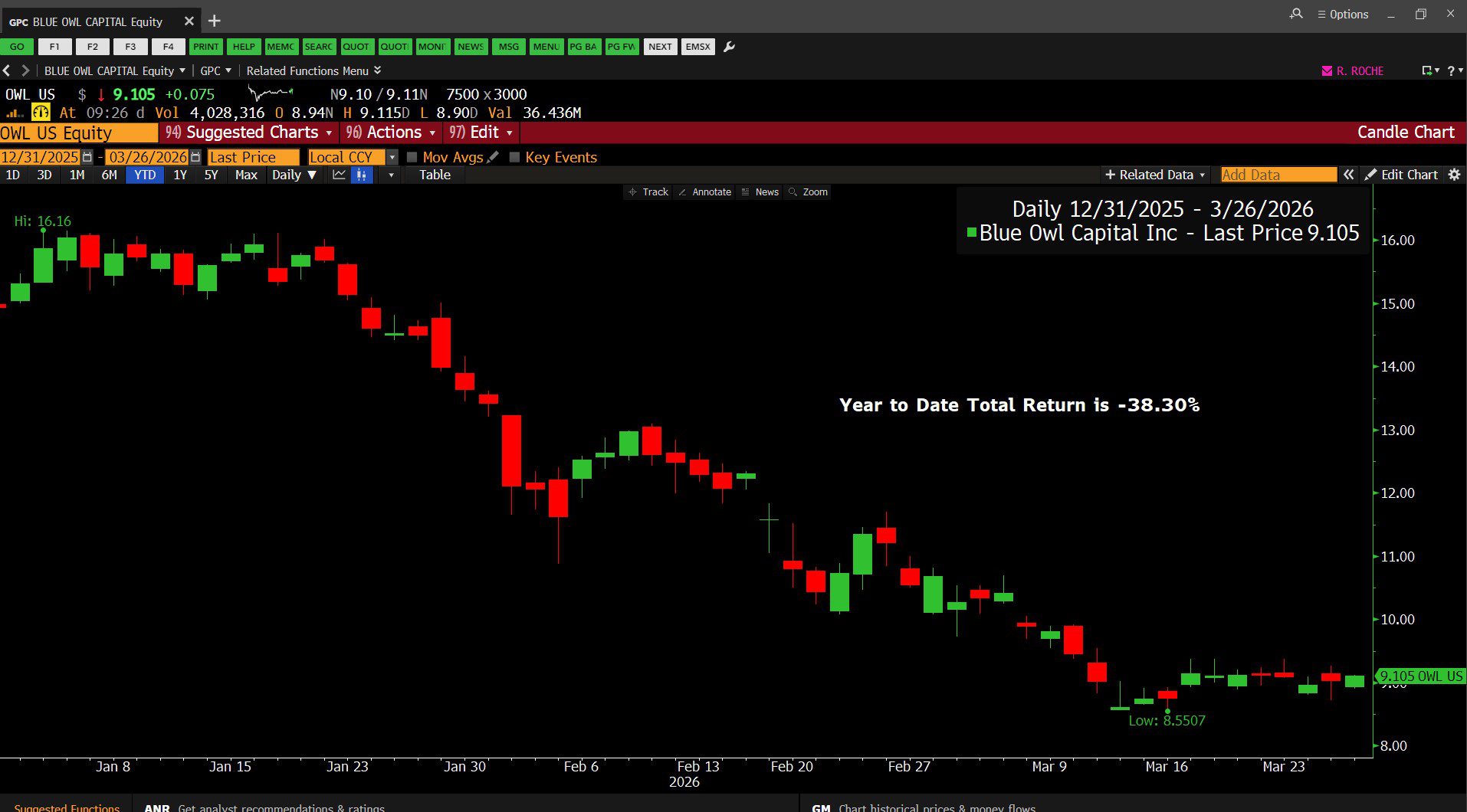Expand the Daily periodicity dropdown
Screen dimensions: 1467x812
click(x=294, y=175)
